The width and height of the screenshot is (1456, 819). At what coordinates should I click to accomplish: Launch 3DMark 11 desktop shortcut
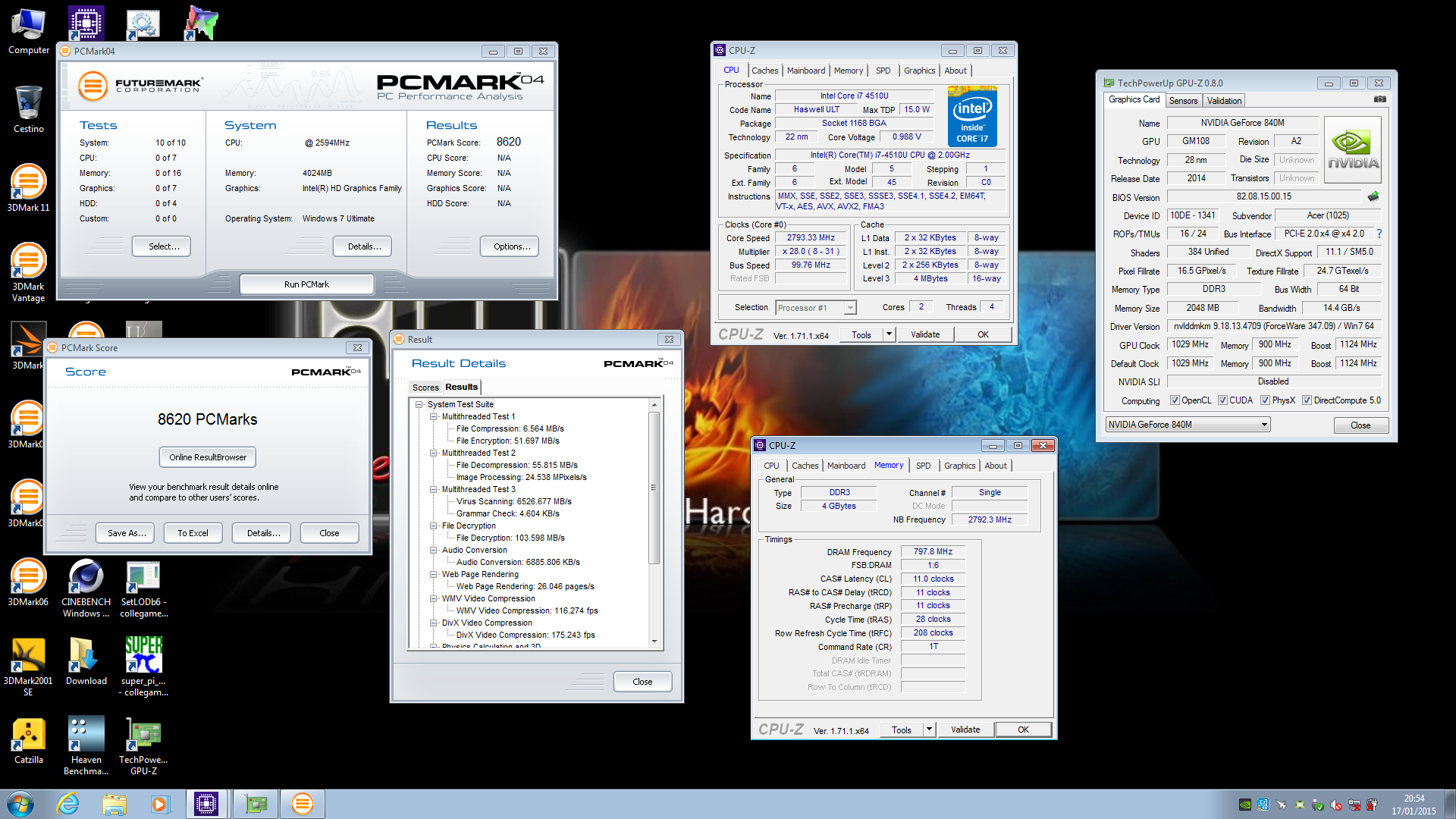pyautogui.click(x=28, y=187)
